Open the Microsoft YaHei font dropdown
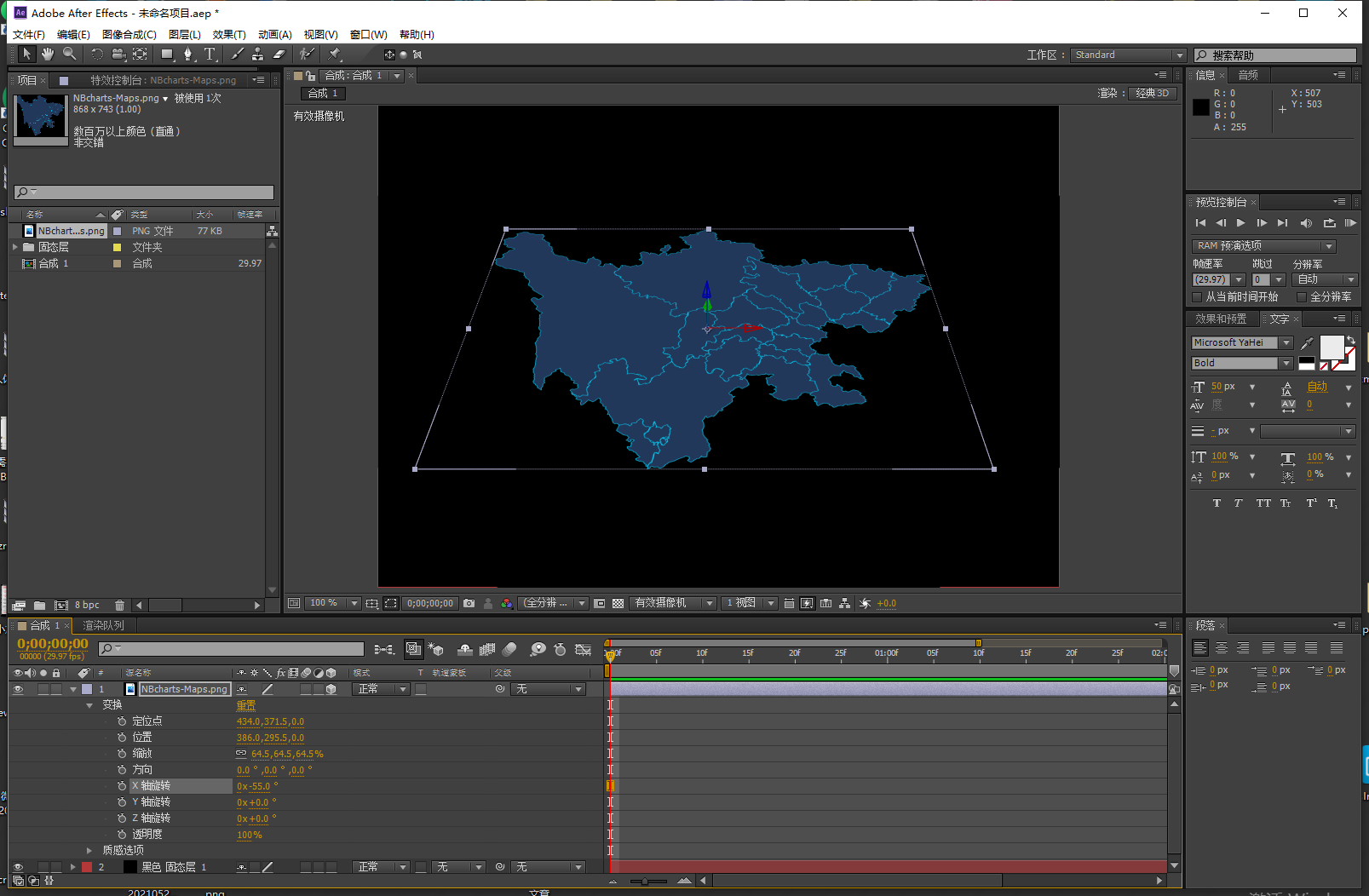Image resolution: width=1369 pixels, height=896 pixels. coord(1286,342)
